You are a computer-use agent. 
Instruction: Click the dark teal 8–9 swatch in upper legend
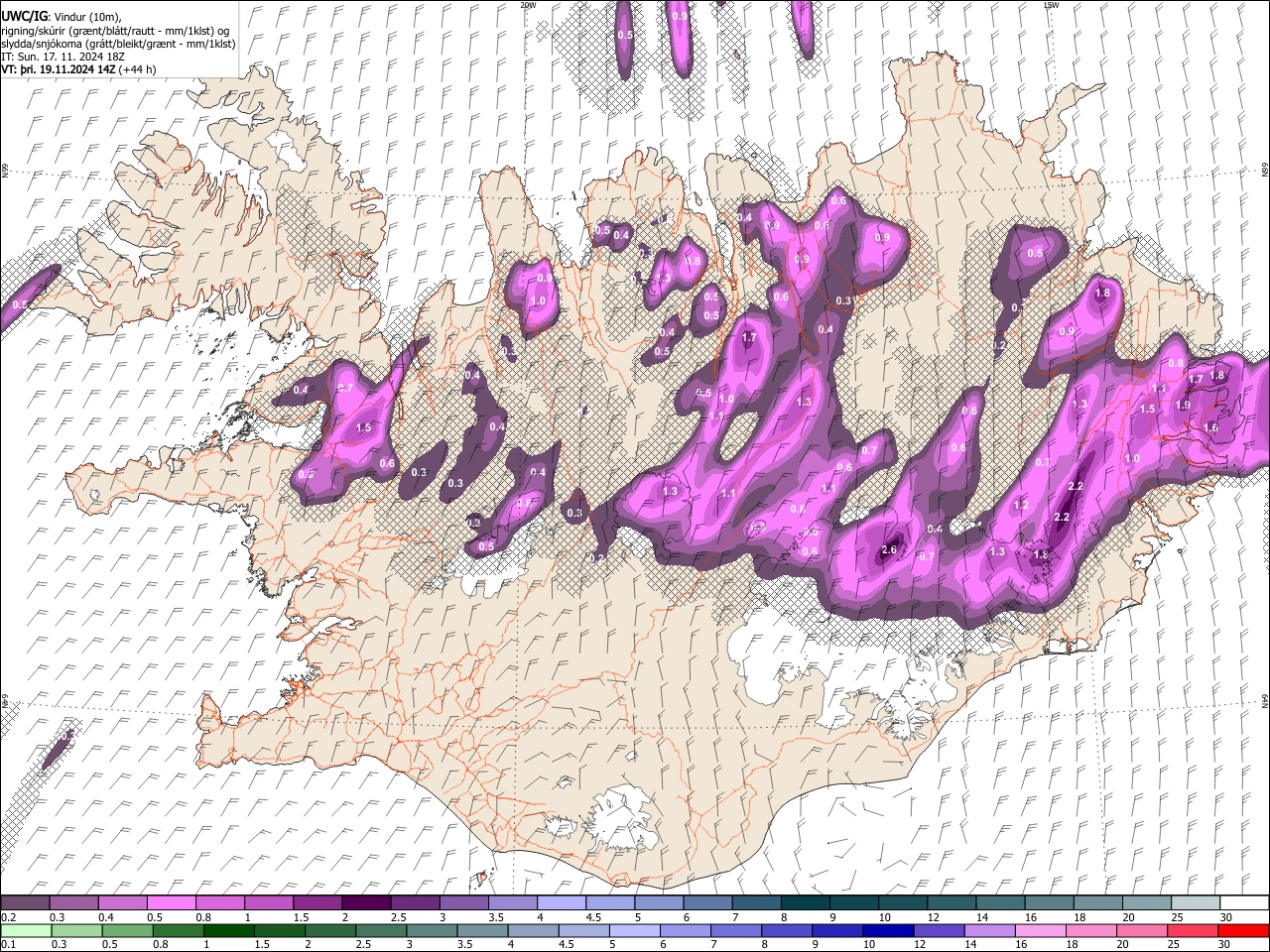point(805,903)
